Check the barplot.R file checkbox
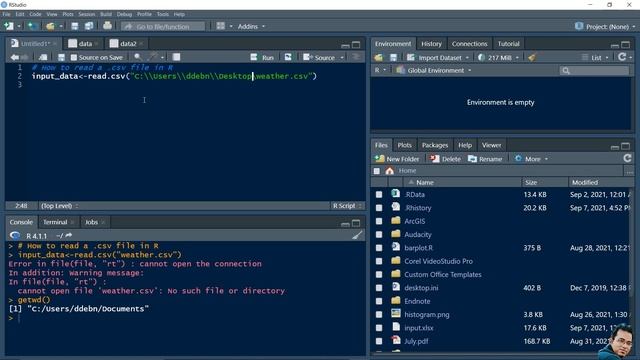Image resolution: width=640 pixels, height=360 pixels. tap(379, 248)
